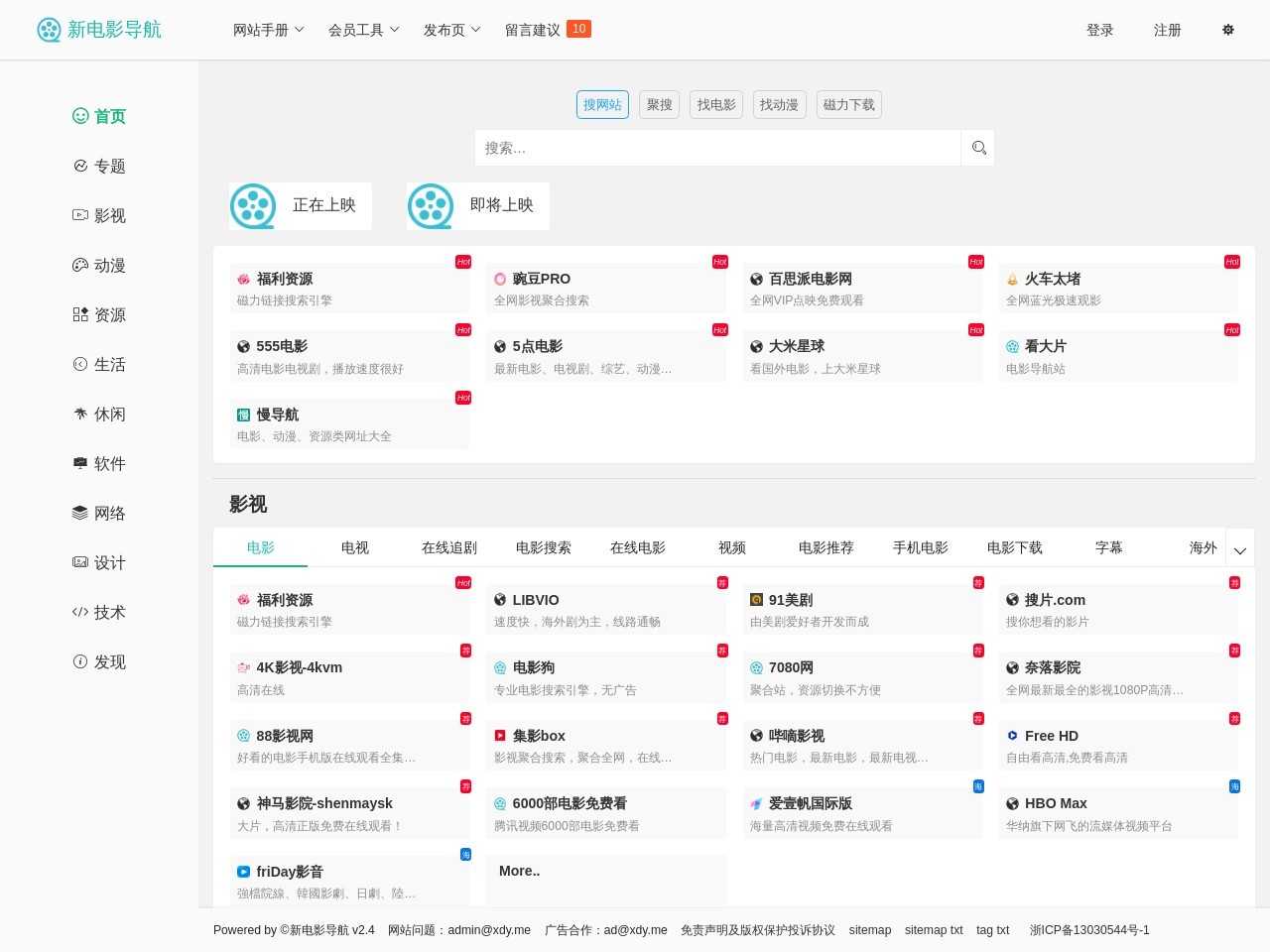Viewport: 1270px width, 952px height.
Task: Select the 磁力下载 search mode
Action: [849, 105]
